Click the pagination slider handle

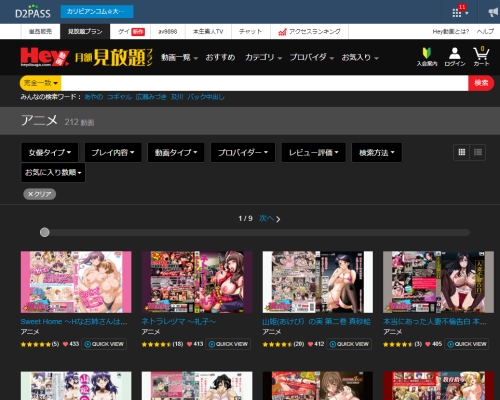pyautogui.click(x=45, y=232)
